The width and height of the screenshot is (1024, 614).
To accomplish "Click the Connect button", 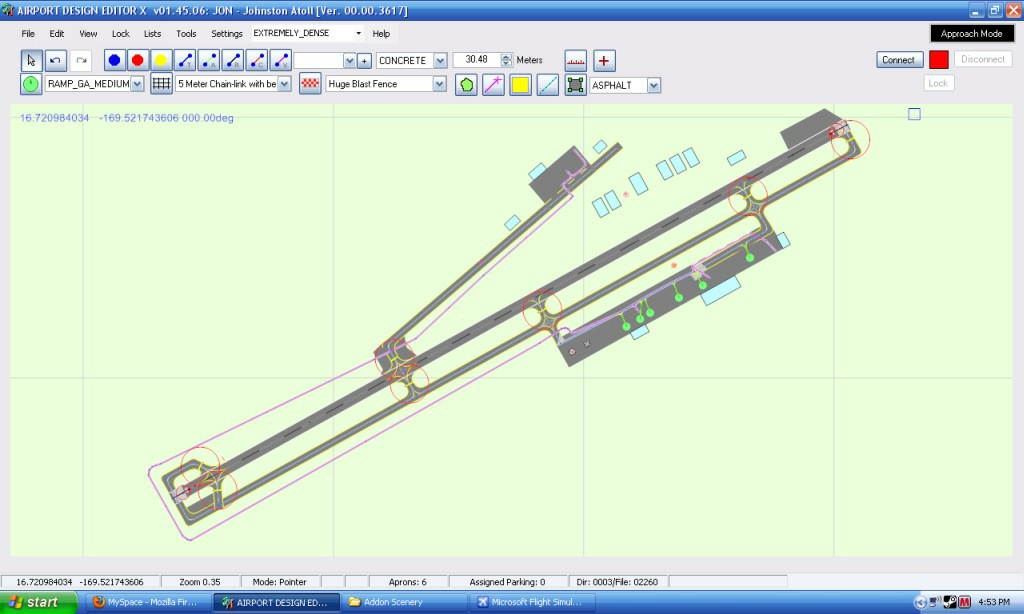I will (x=898, y=60).
